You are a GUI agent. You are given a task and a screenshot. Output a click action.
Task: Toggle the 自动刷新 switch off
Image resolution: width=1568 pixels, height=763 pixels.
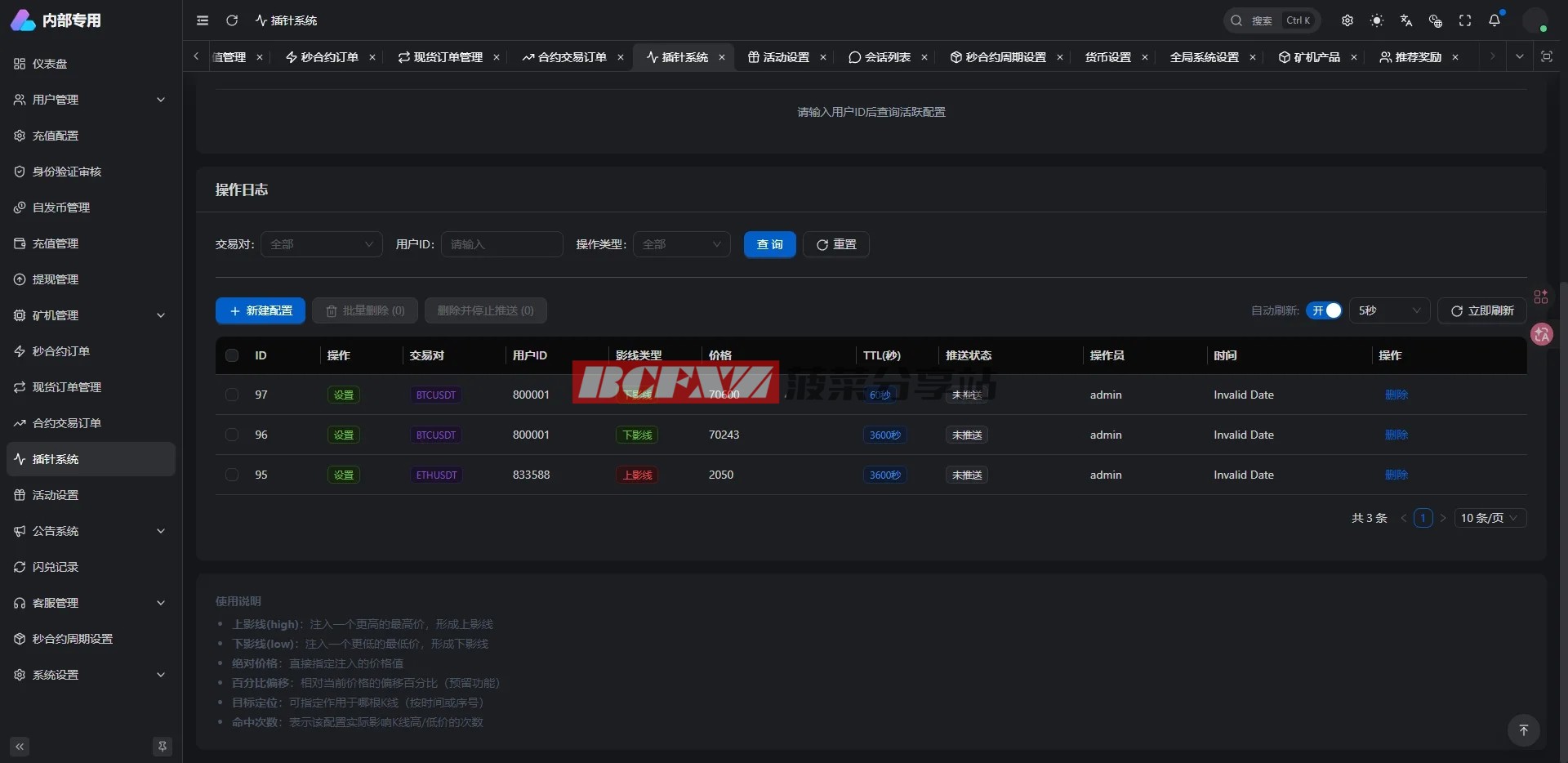tap(1324, 310)
